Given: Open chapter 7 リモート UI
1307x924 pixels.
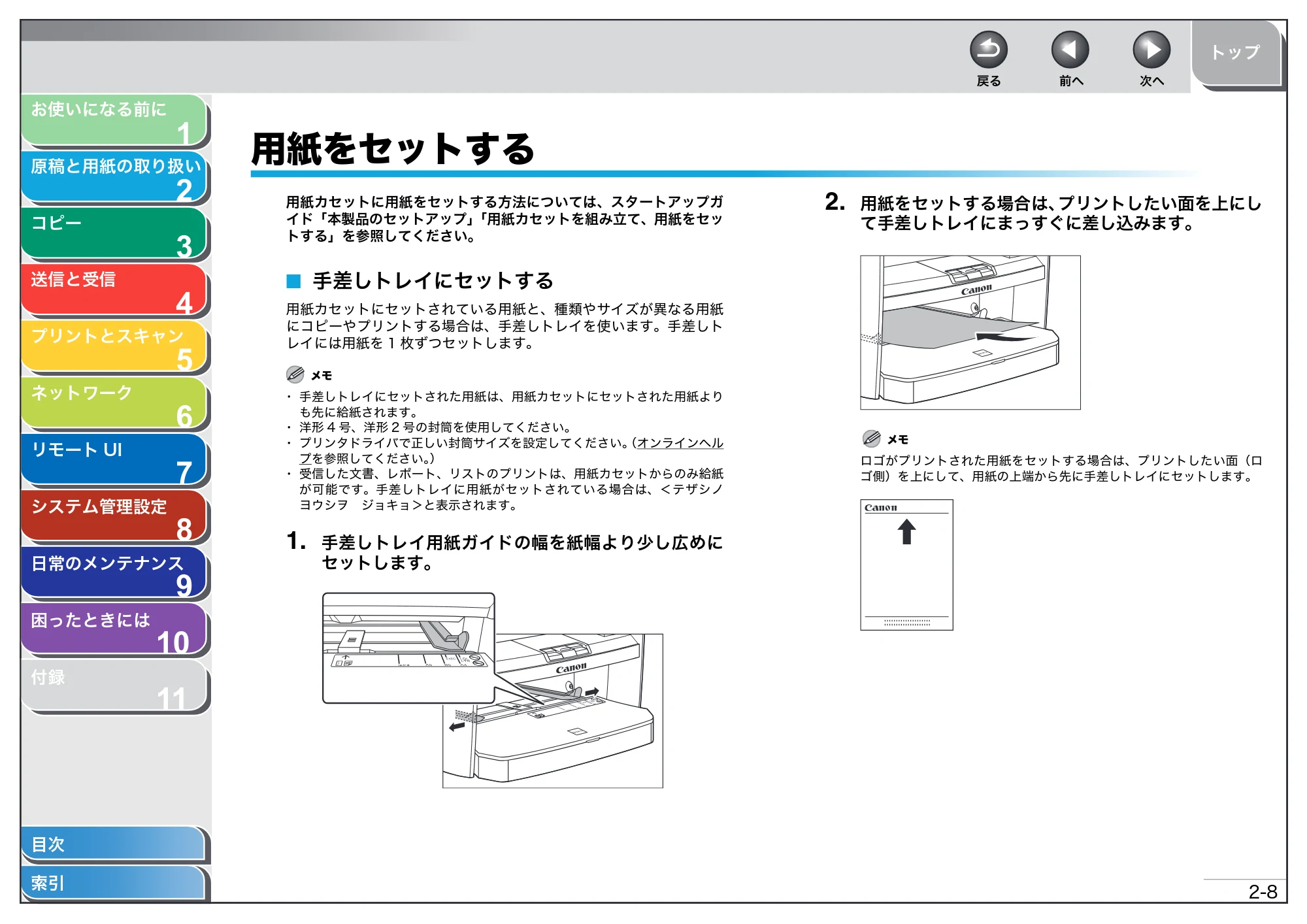Looking at the screenshot, I should pyautogui.click(x=114, y=460).
